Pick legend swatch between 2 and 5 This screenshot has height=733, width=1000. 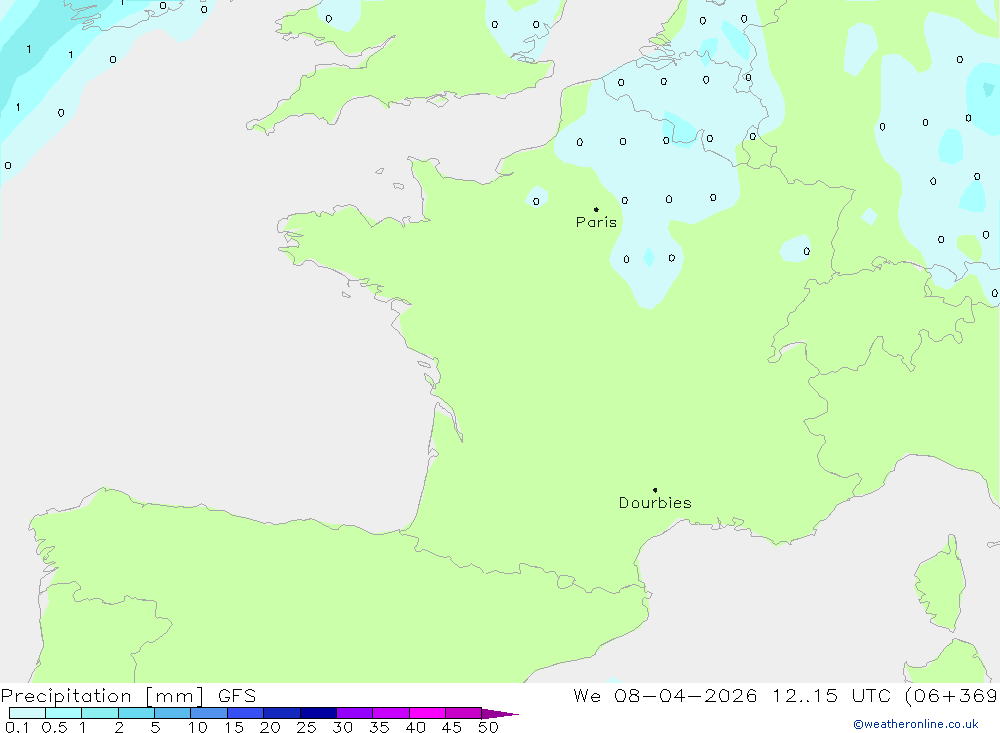pos(136,713)
